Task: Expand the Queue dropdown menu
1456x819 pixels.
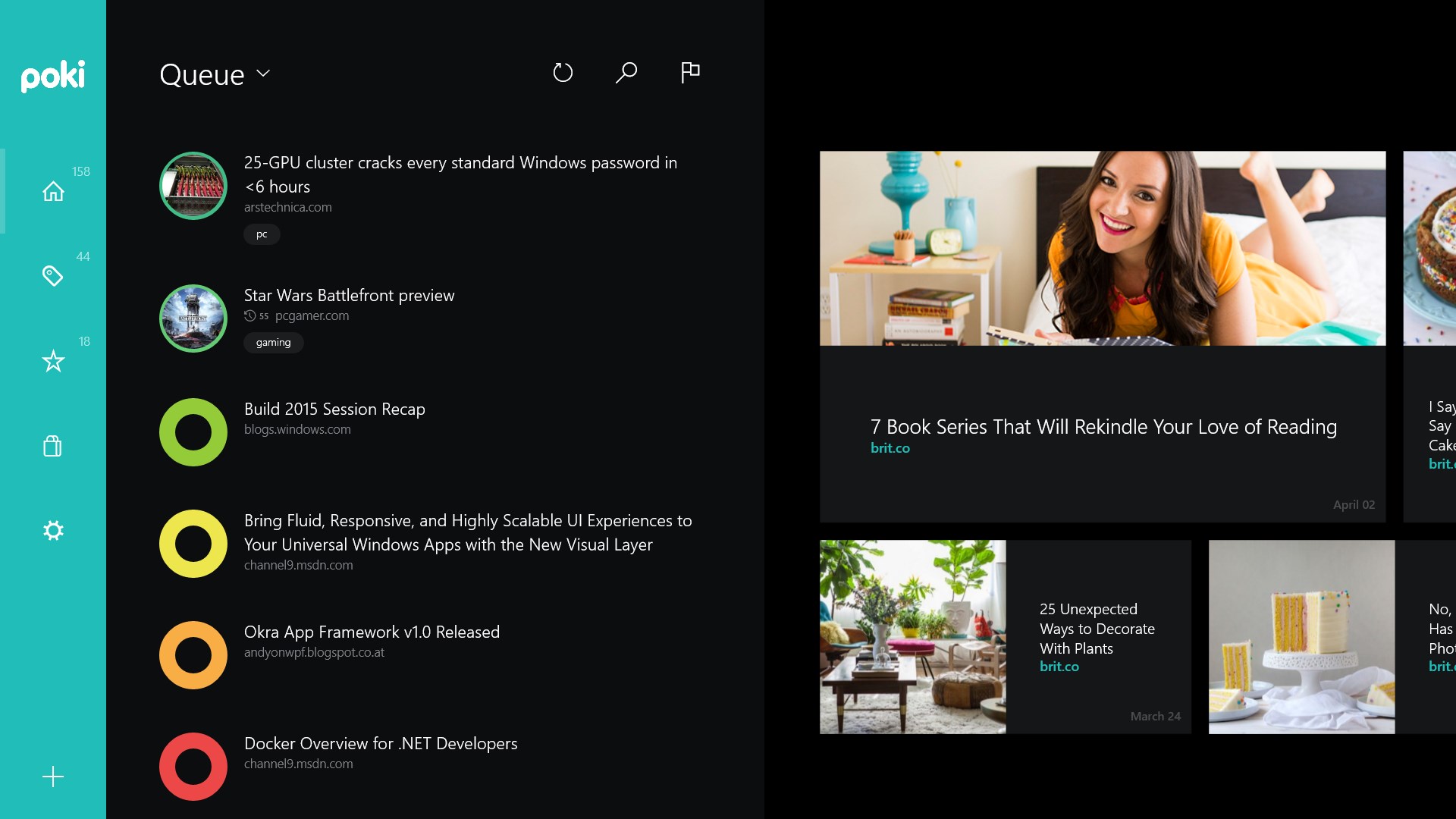Action: tap(265, 73)
